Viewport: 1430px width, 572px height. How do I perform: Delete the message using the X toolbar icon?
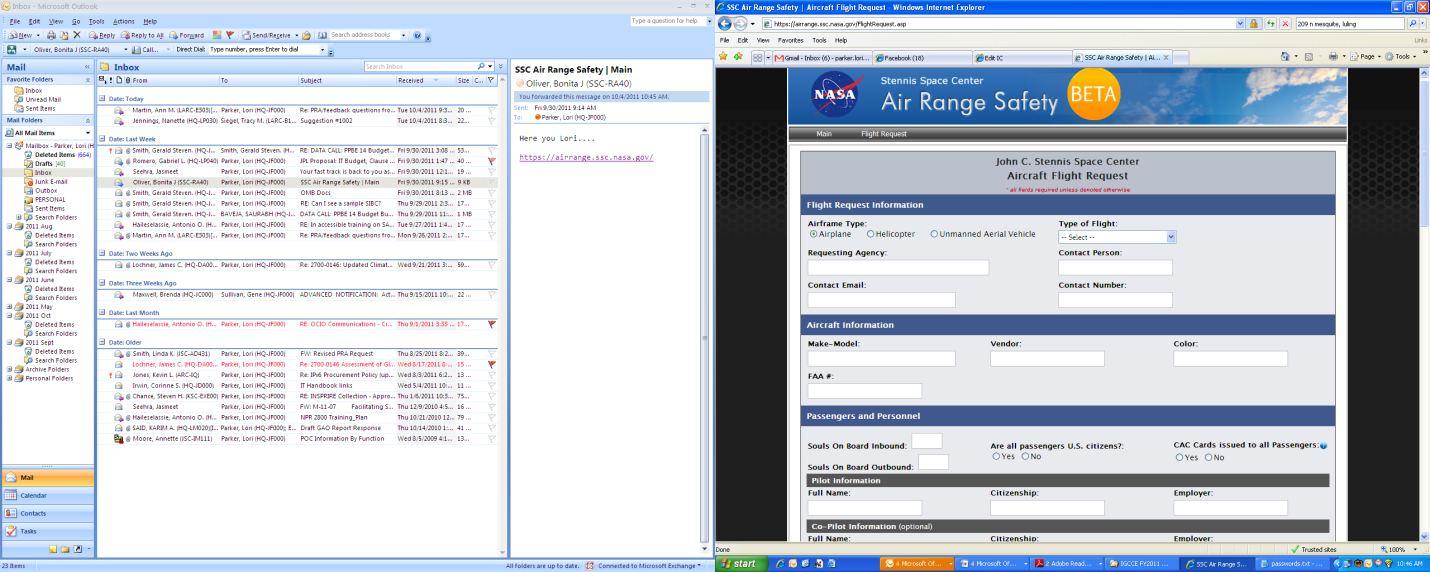pos(77,35)
